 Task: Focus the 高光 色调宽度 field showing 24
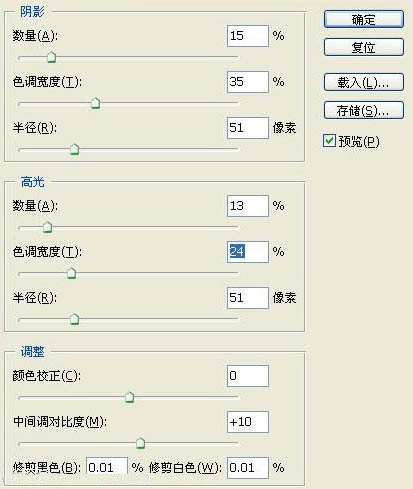click(x=248, y=252)
